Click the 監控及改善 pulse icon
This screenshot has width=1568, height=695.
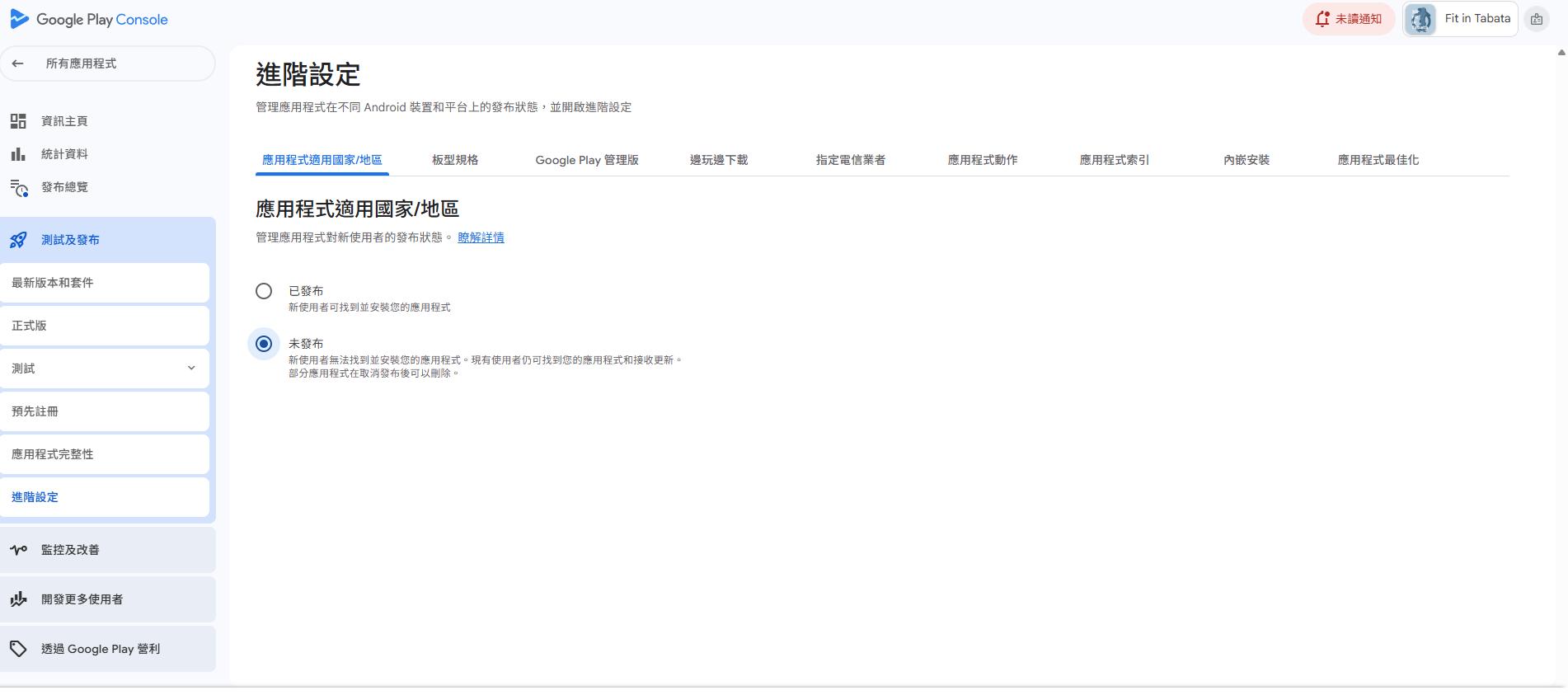[18, 550]
